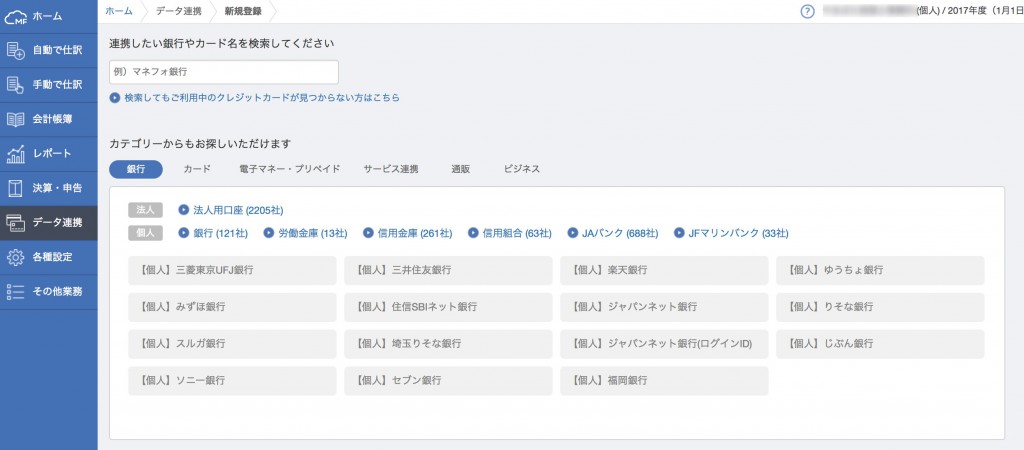Viewport: 1024px width, 450px height.
Task: Open ホーム in the sidebar
Action: tap(49, 16)
